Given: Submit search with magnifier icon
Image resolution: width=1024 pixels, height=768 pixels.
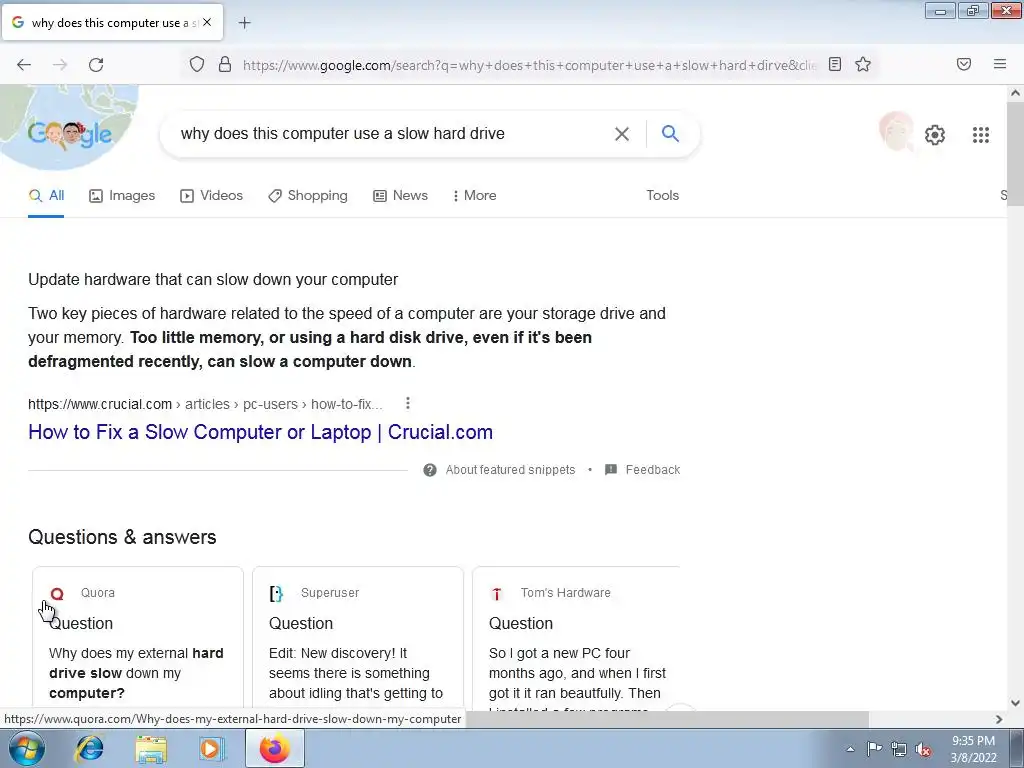Looking at the screenshot, I should pos(670,133).
